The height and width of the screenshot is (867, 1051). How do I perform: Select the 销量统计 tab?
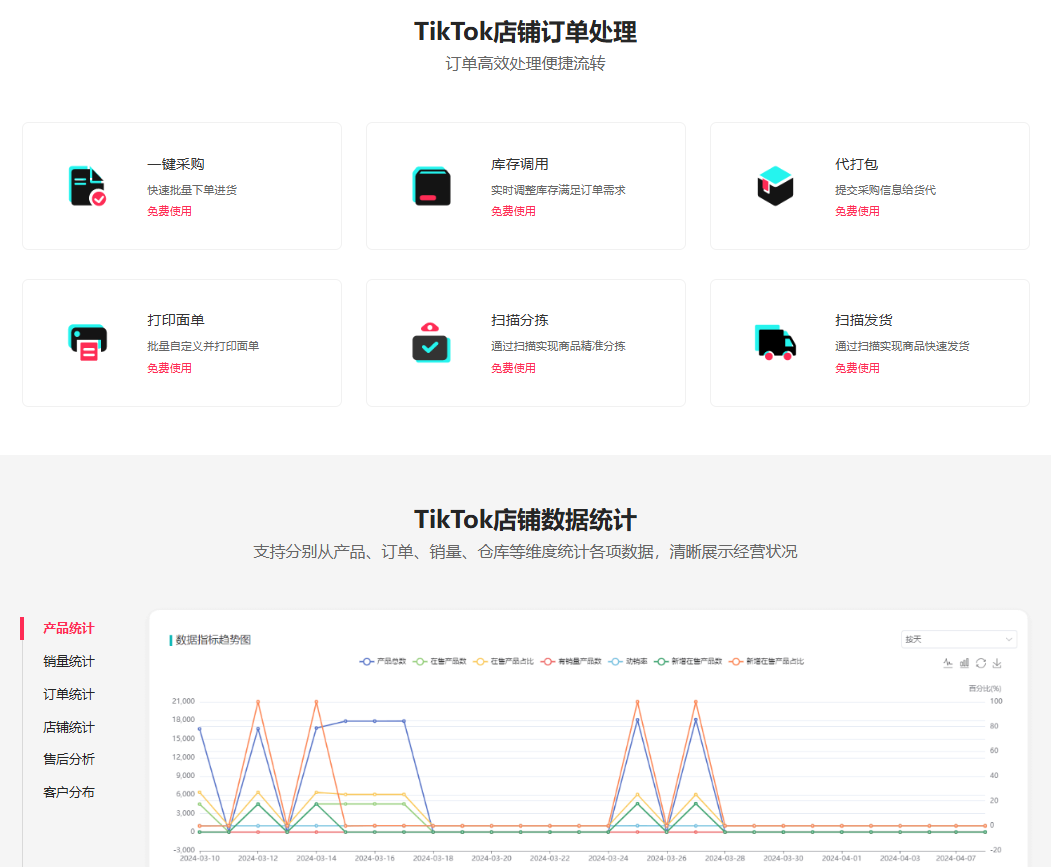coord(69,662)
